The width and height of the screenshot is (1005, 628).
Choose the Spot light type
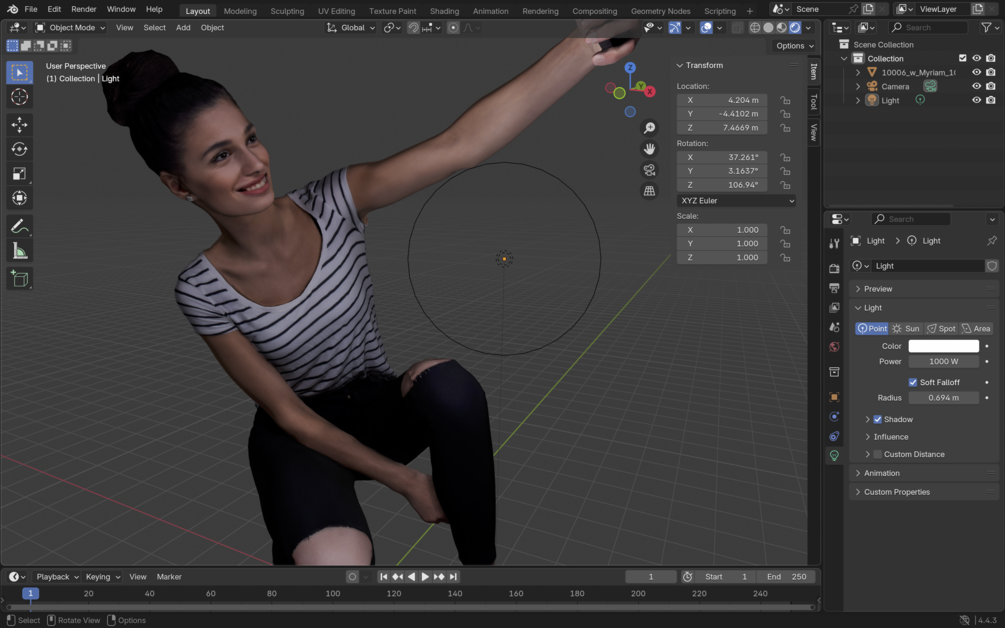941,328
